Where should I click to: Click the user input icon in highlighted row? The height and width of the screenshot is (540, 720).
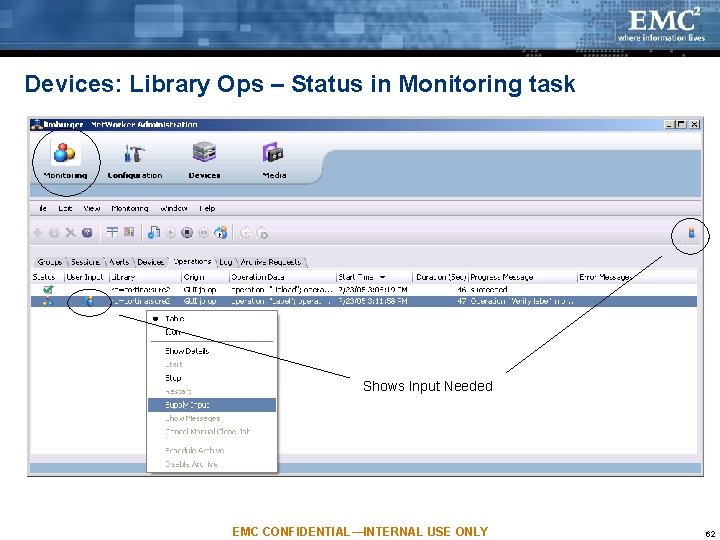(90, 301)
